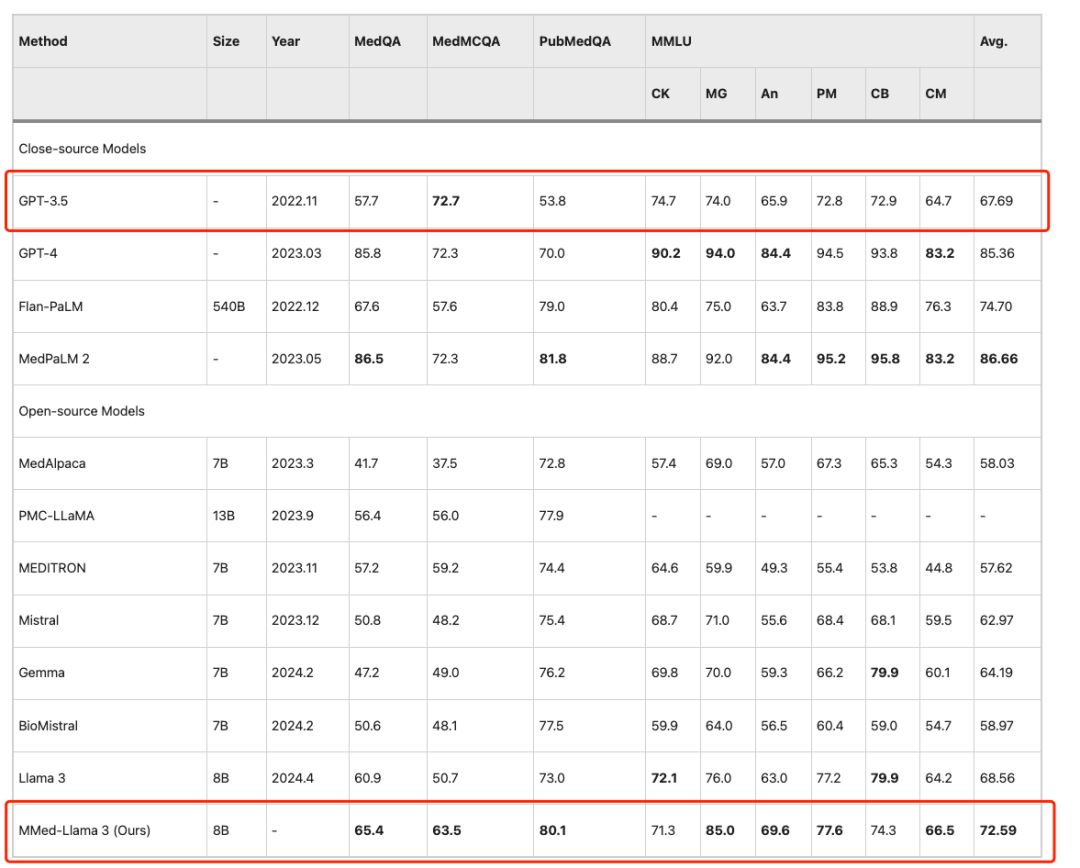Click Flan-PaLM's PubMedQA score 79.0
1080x868 pixels.
[552, 307]
